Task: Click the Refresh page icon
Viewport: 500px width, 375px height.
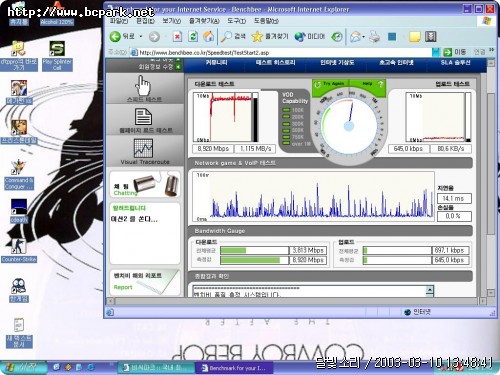Action: point(193,36)
